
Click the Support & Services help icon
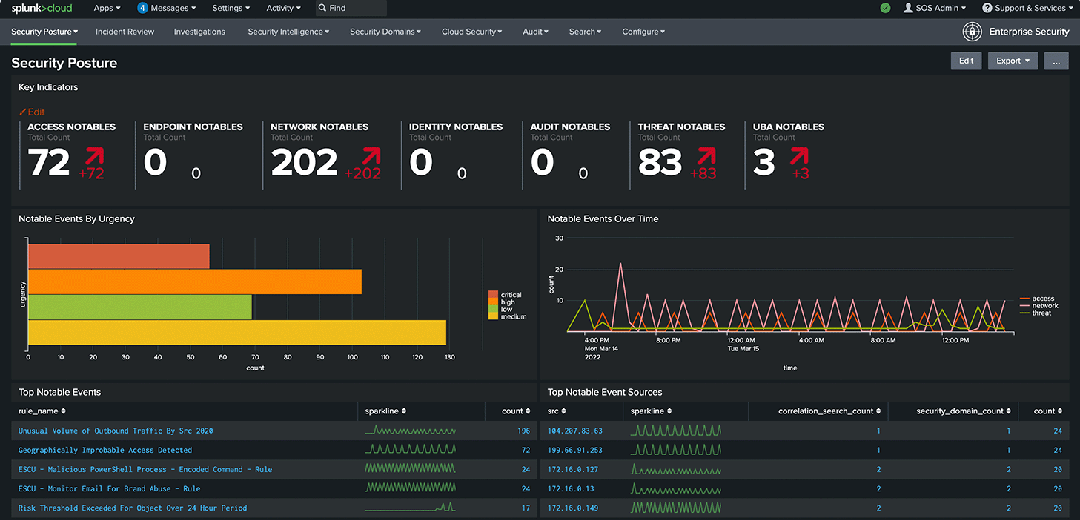[x=987, y=8]
